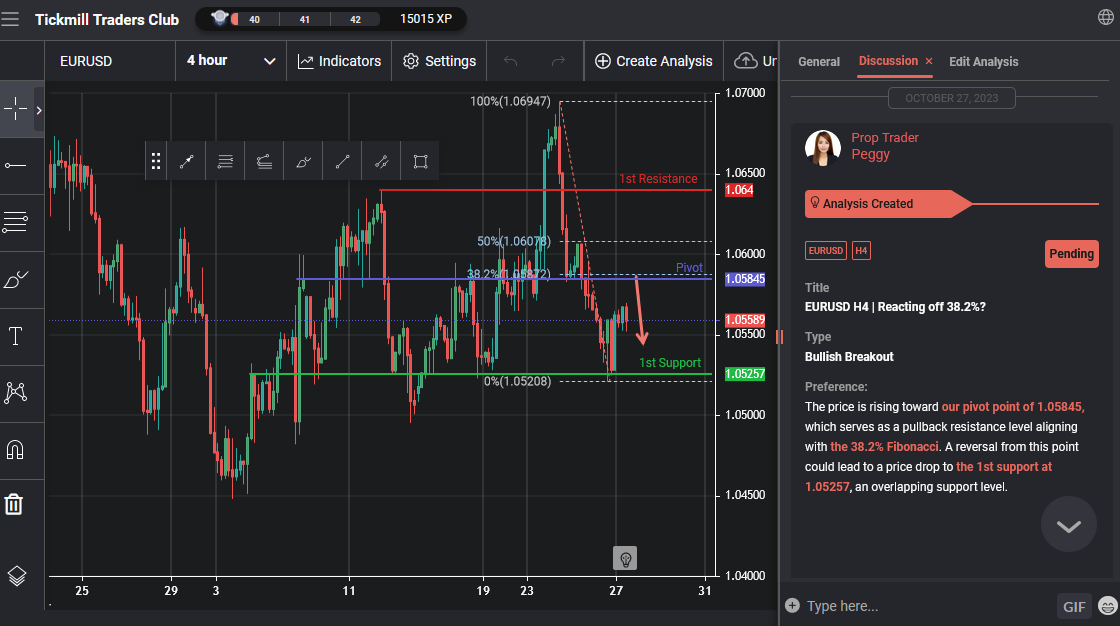Screen dimensions: 1120x626
Task: Pick the parallel channel tool in floating toolbar
Action: pyautogui.click(x=381, y=162)
